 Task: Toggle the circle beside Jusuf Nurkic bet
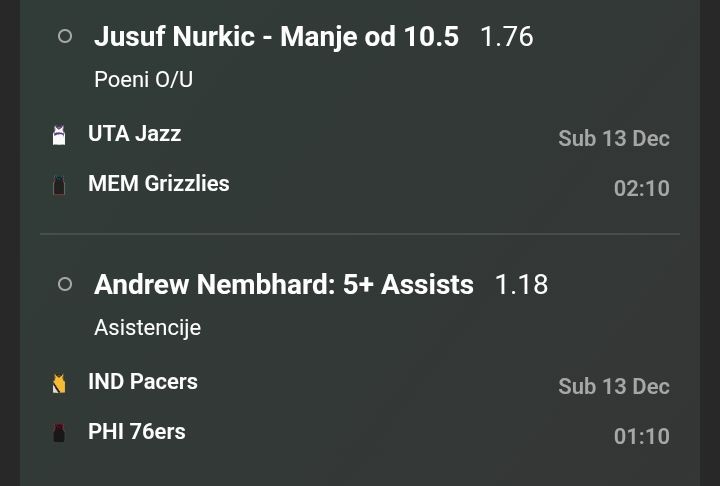tap(65, 36)
